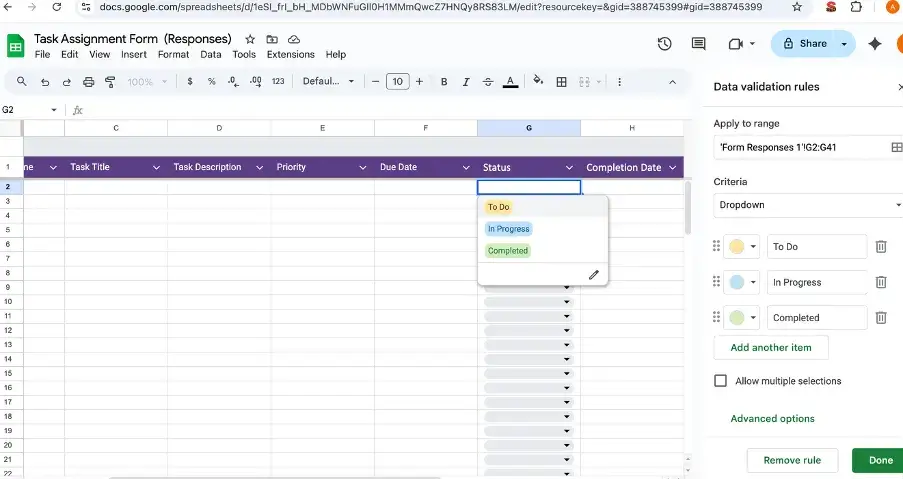Redo the last action

tap(66, 82)
